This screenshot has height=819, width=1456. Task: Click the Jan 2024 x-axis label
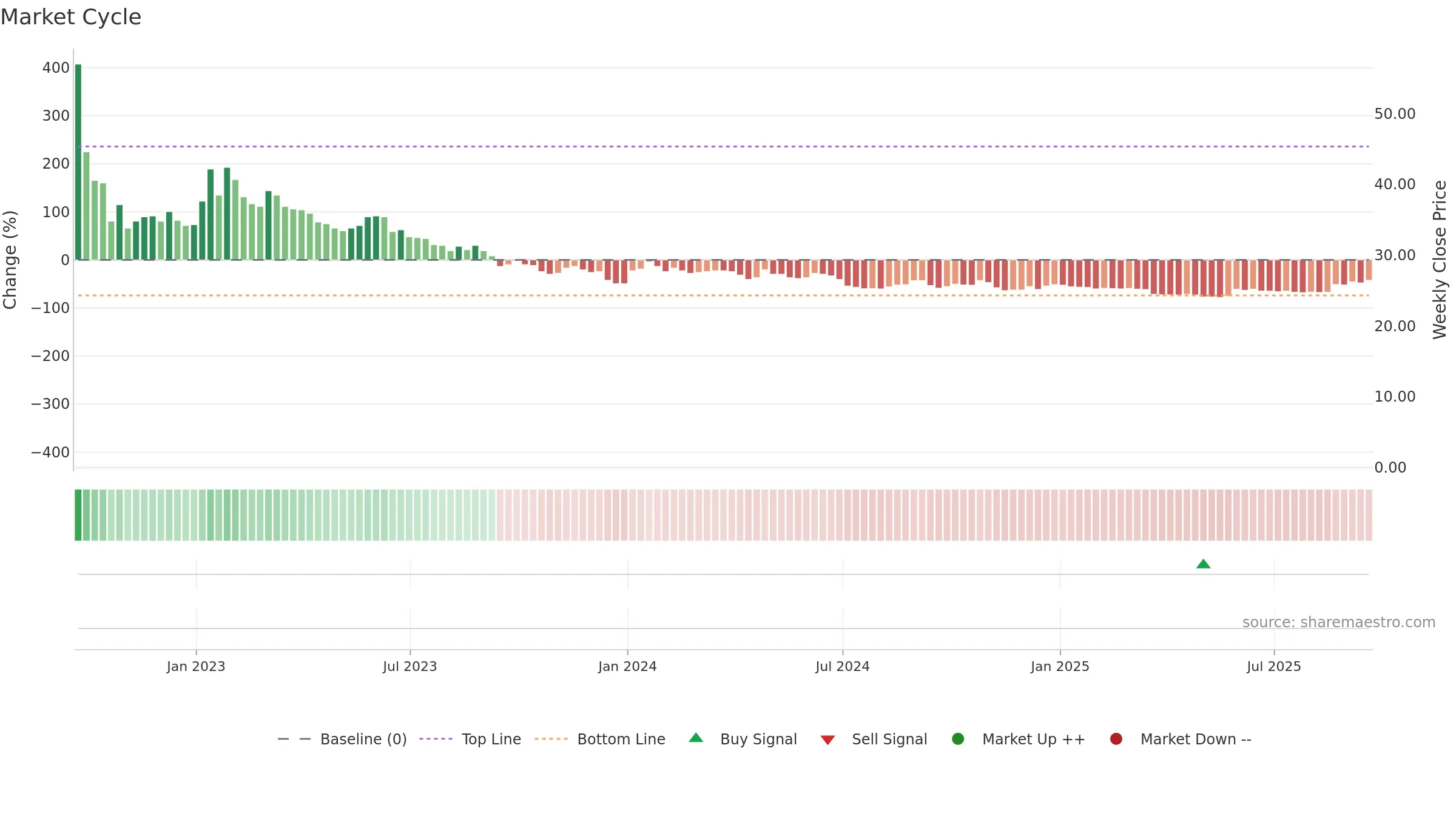tap(627, 666)
